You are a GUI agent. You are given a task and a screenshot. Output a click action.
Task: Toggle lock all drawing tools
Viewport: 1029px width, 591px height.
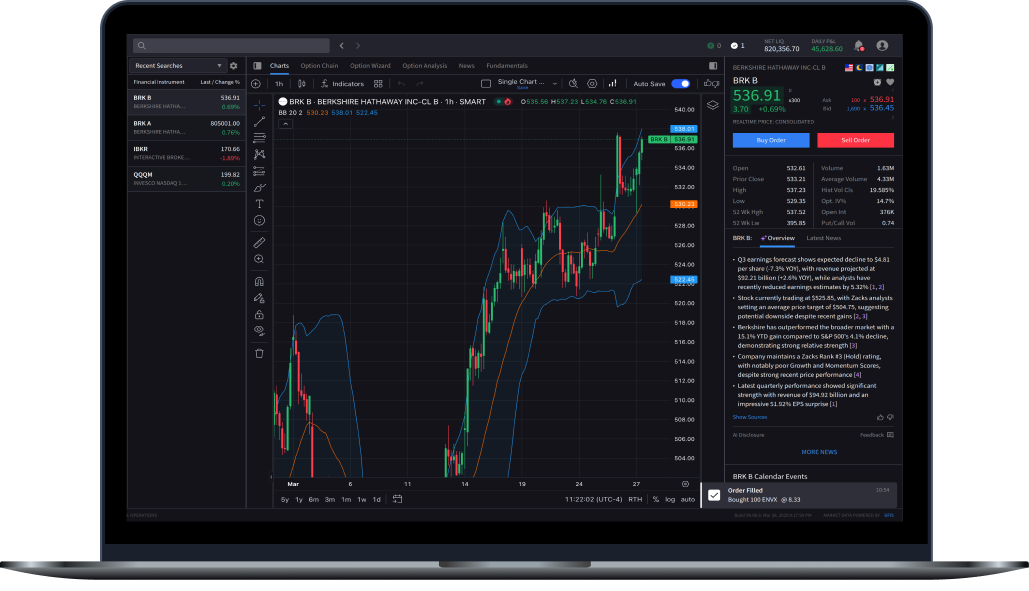click(259, 314)
